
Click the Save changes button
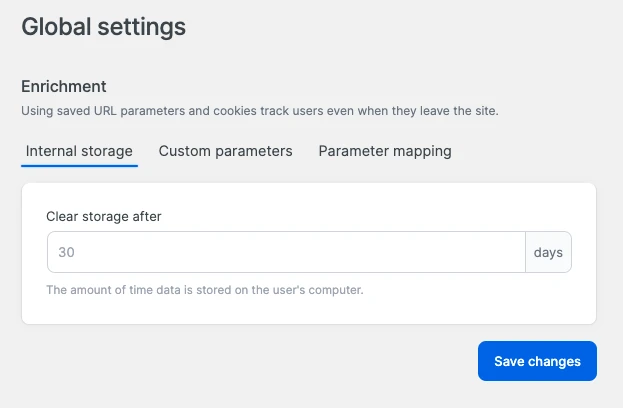click(x=537, y=361)
